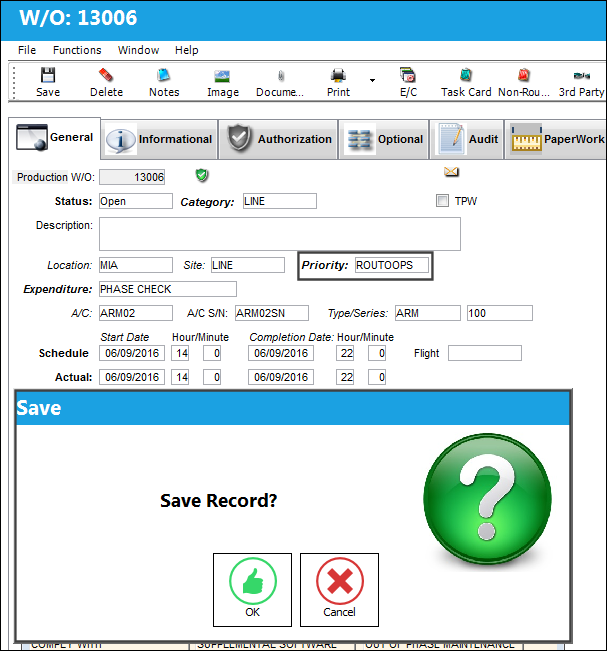Click the Delete eraser icon

tap(106, 76)
